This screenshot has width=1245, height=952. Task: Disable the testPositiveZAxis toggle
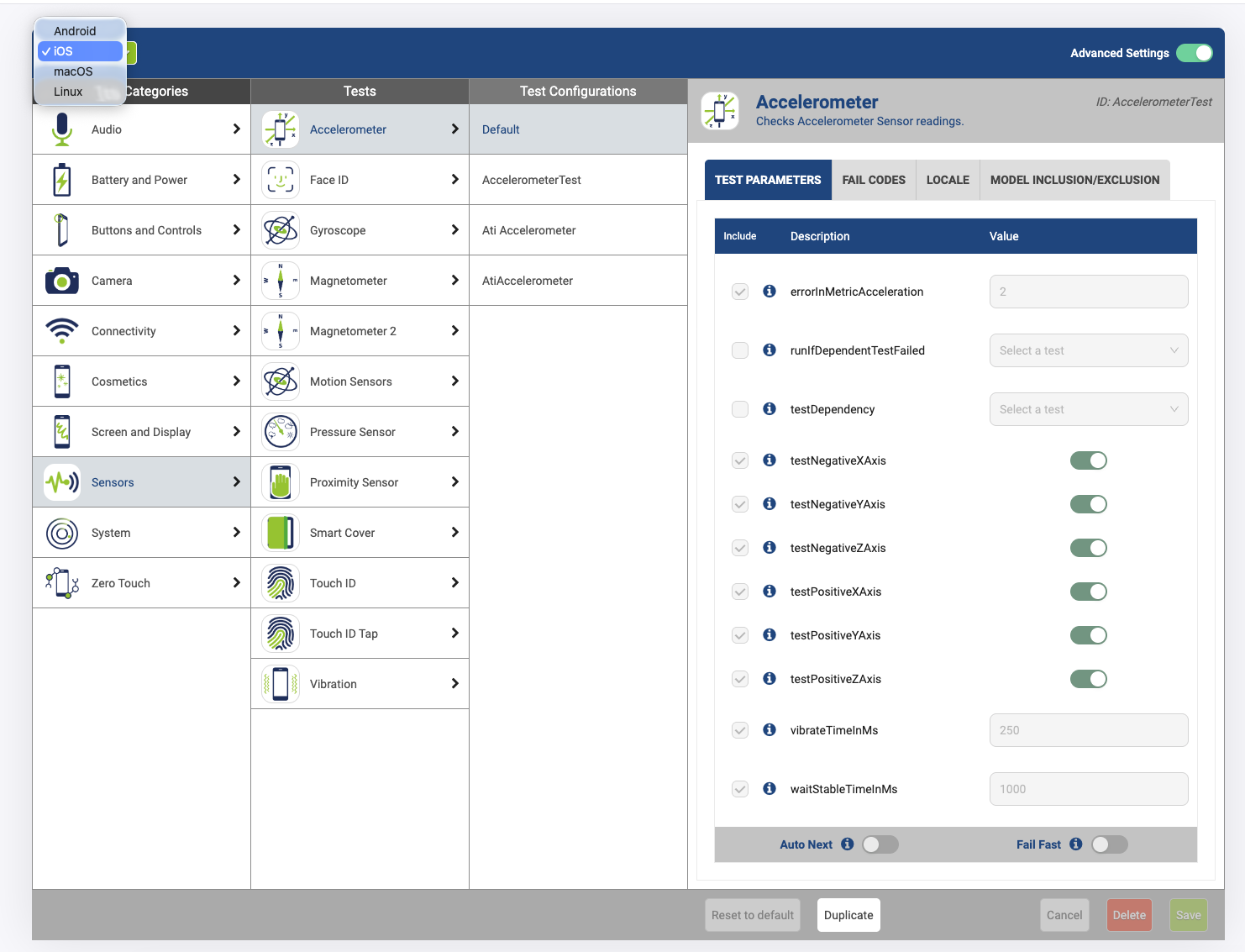pos(1089,679)
